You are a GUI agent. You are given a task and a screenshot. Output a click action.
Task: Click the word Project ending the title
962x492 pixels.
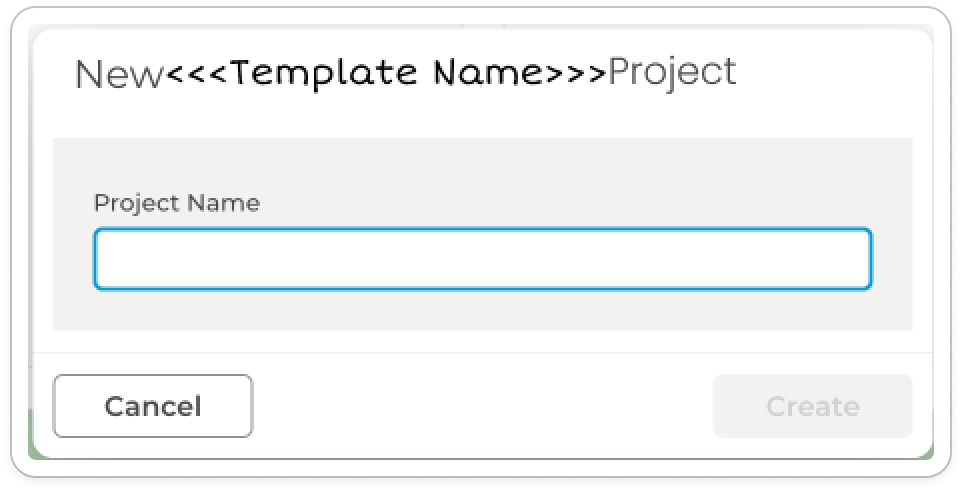click(672, 72)
